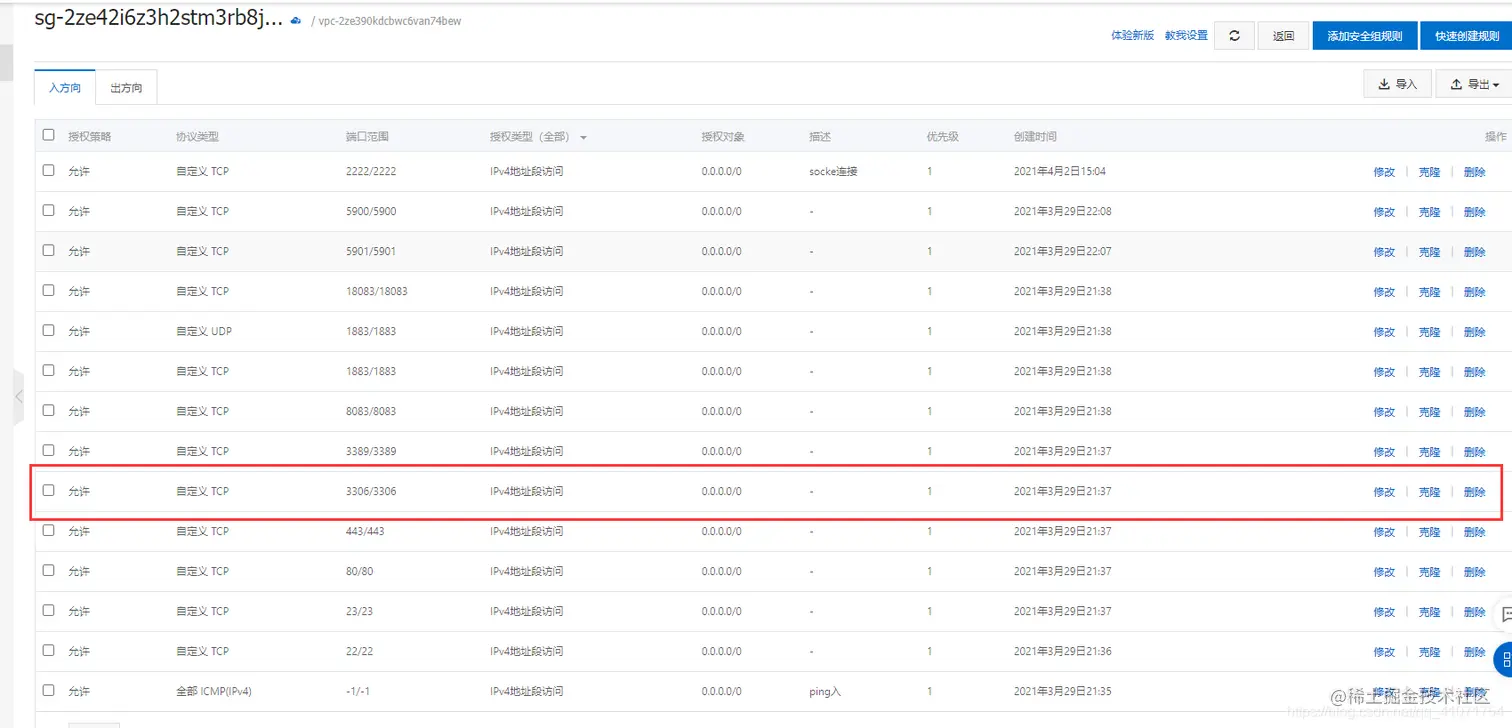Click 删除 for the 3306/3306 rule
Image resolution: width=1512 pixels, height=728 pixels.
[x=1474, y=492]
